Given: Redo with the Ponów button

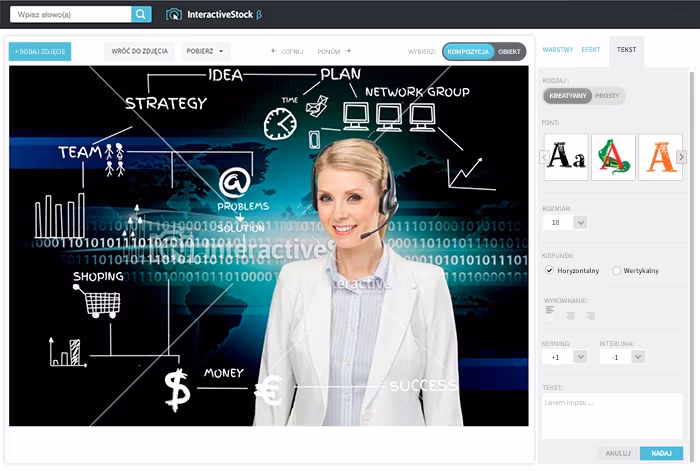Looking at the screenshot, I should click(334, 51).
